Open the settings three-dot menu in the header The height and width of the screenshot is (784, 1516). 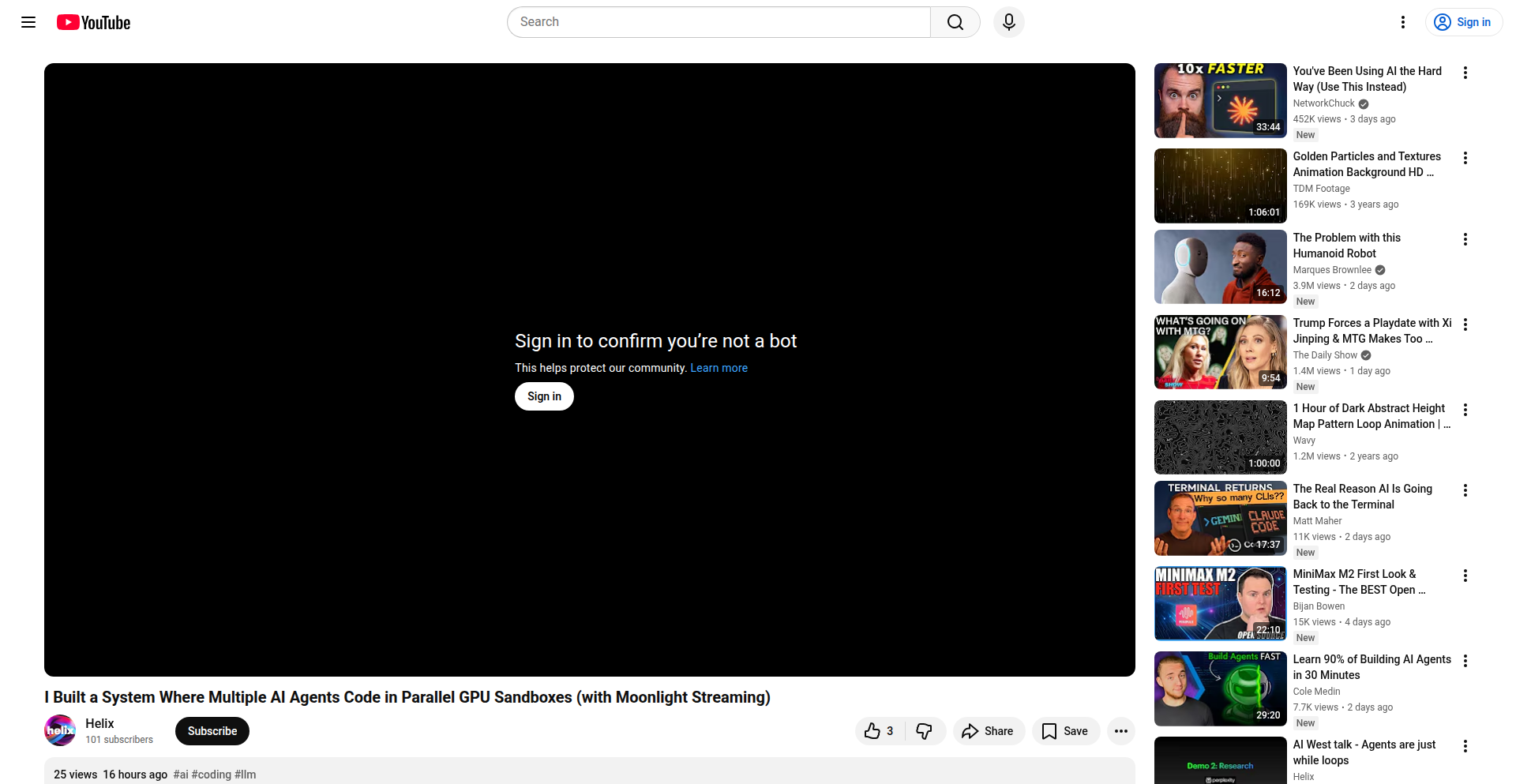[x=1403, y=22]
